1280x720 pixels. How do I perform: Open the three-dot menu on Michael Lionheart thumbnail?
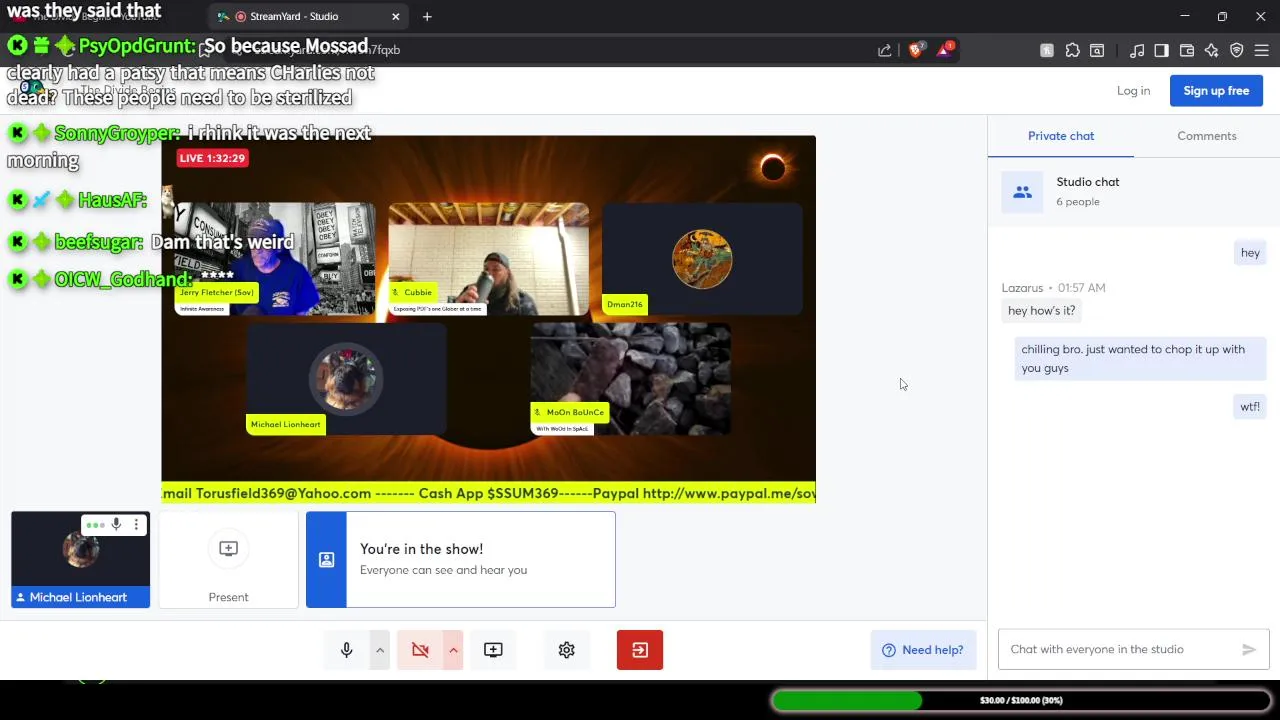click(x=137, y=524)
